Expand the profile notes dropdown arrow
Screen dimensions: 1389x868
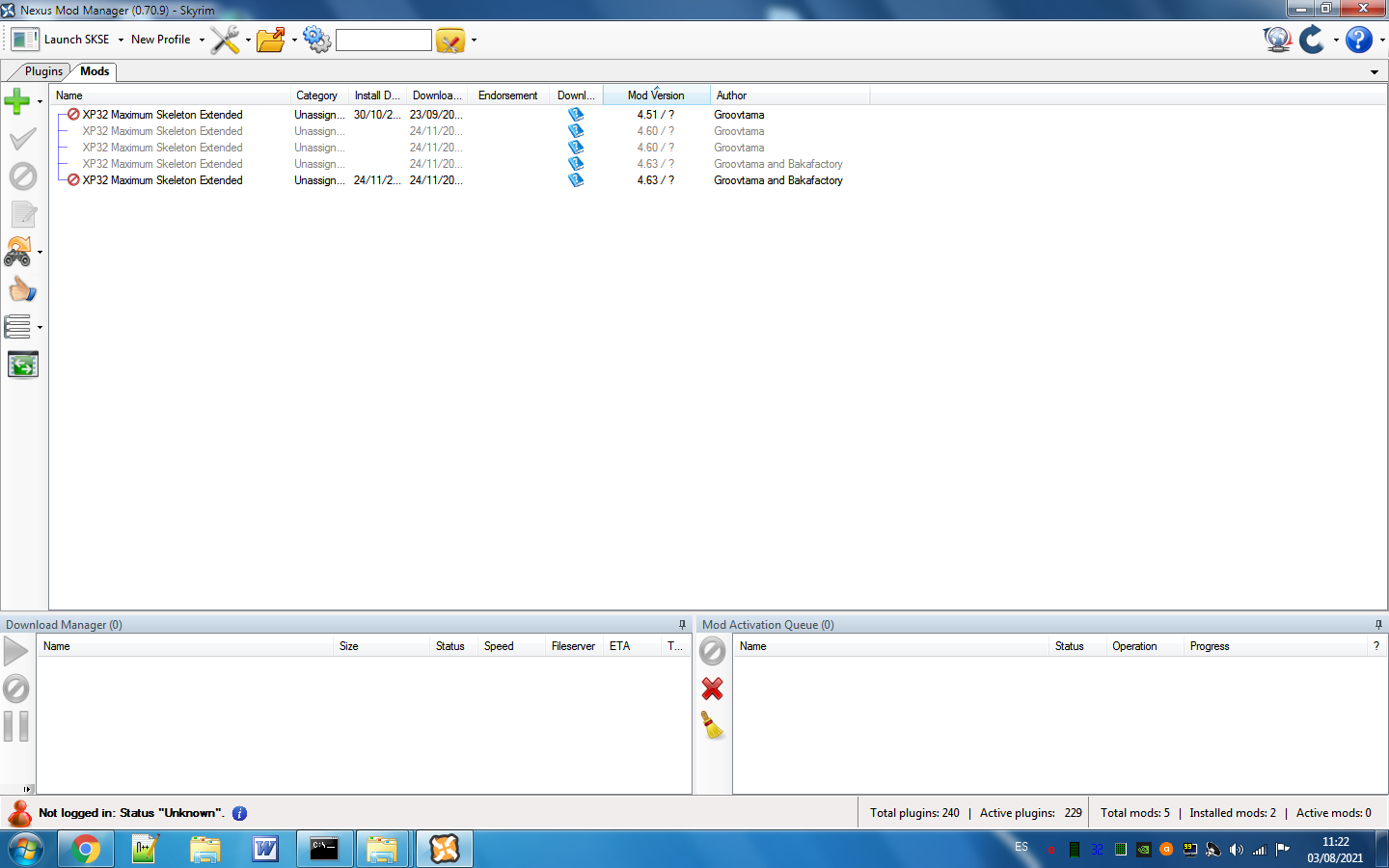474,41
